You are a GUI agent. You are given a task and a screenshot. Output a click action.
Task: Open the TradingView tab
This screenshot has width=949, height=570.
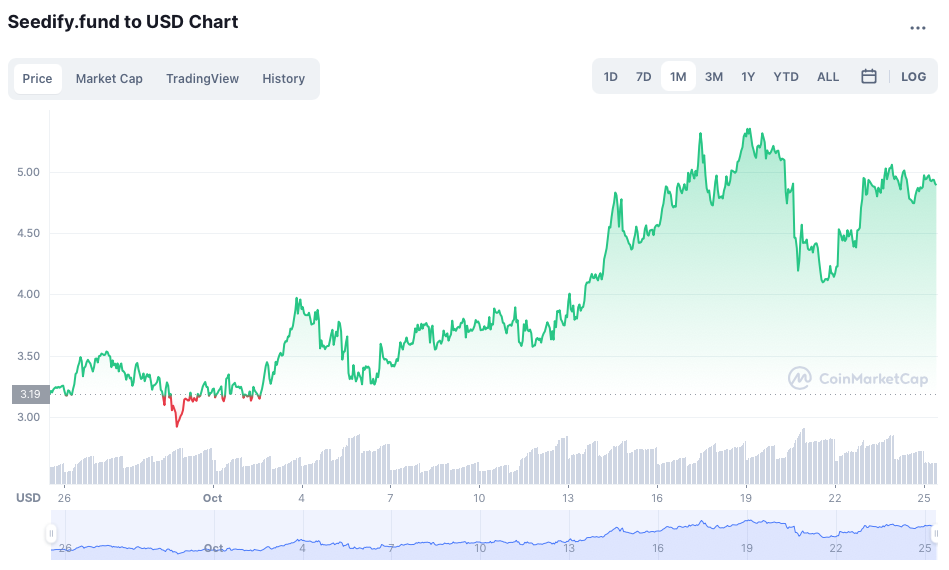pos(203,79)
